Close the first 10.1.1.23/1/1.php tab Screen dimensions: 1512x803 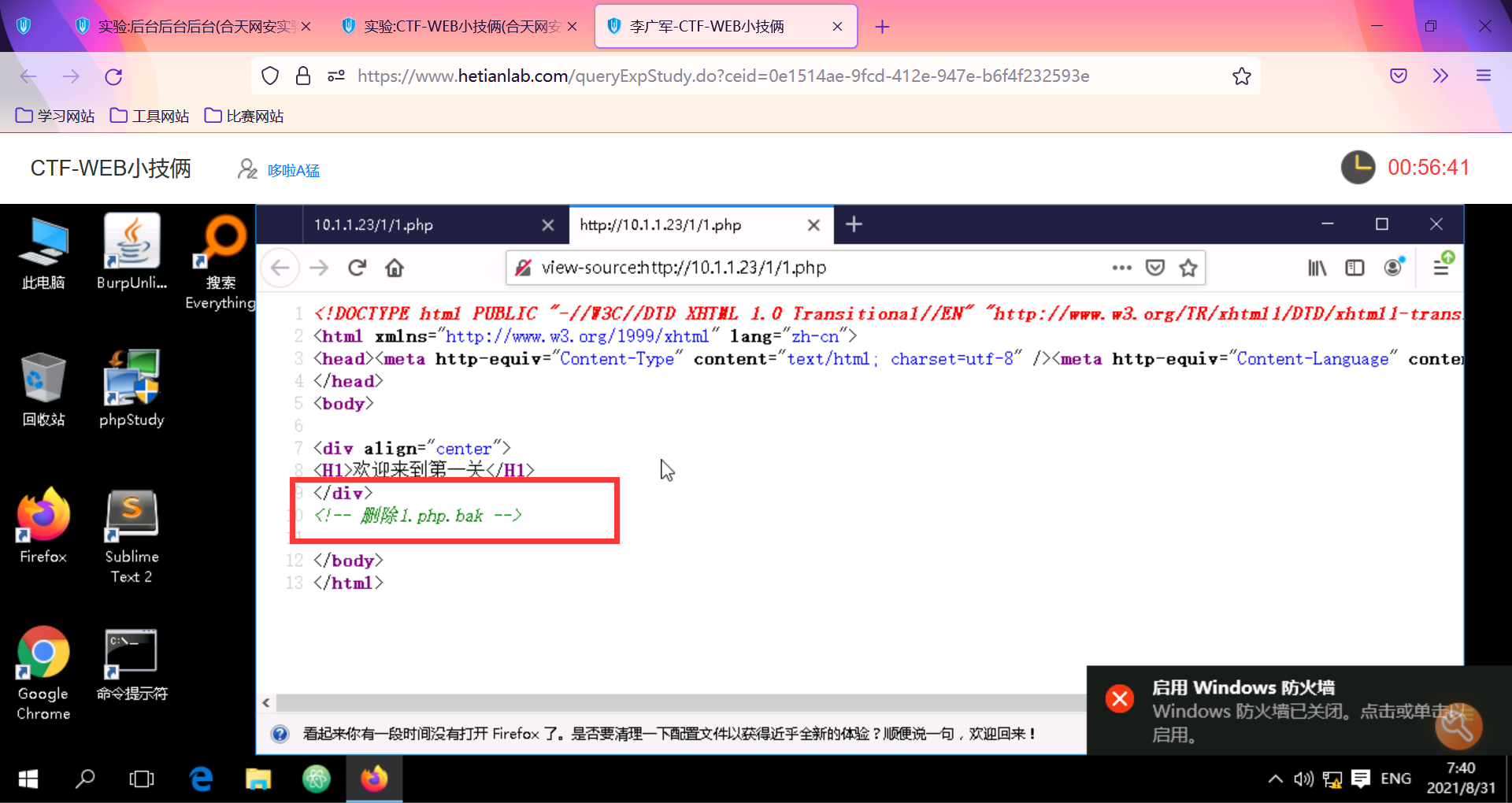click(548, 225)
